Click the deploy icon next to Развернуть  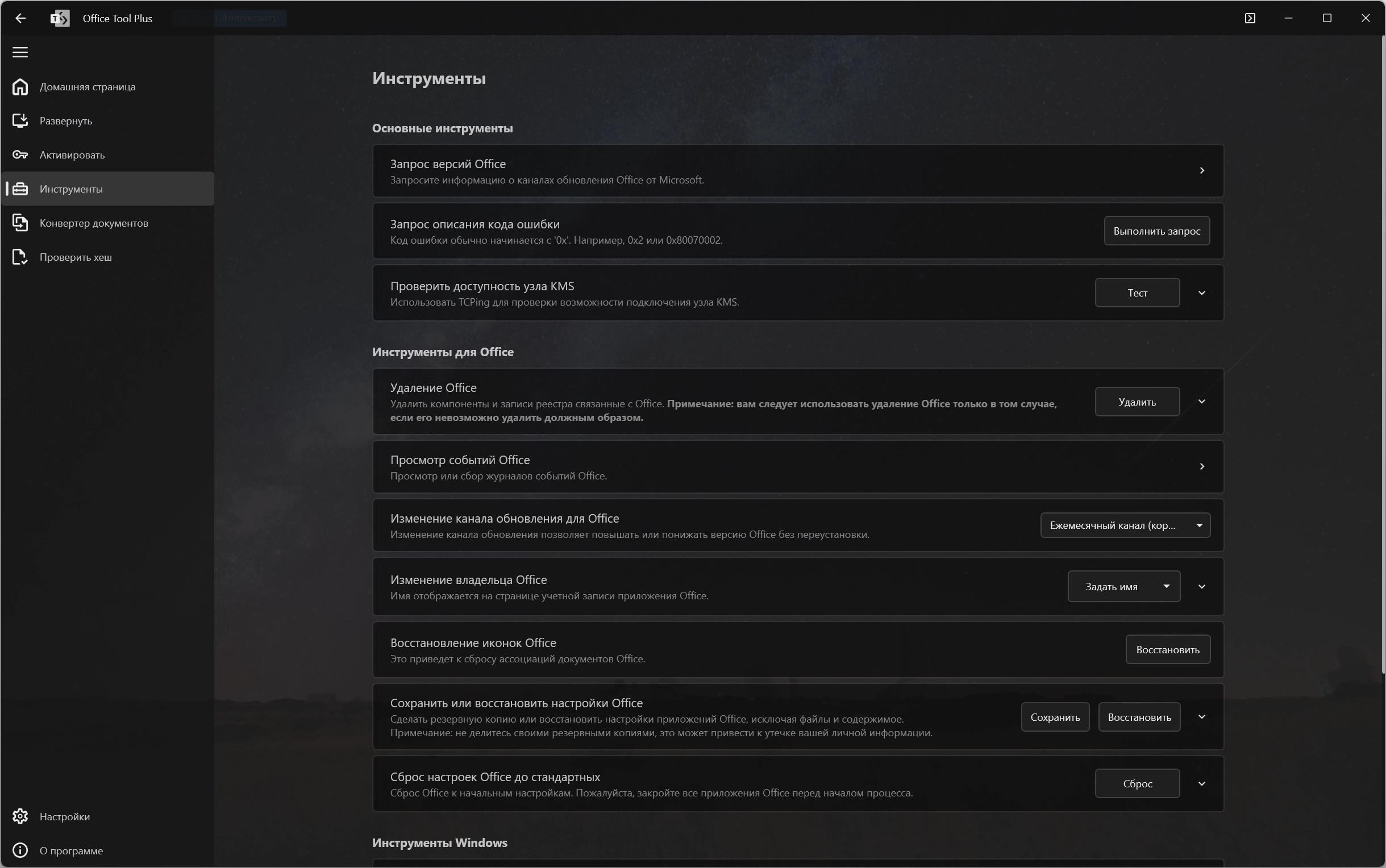[x=20, y=120]
